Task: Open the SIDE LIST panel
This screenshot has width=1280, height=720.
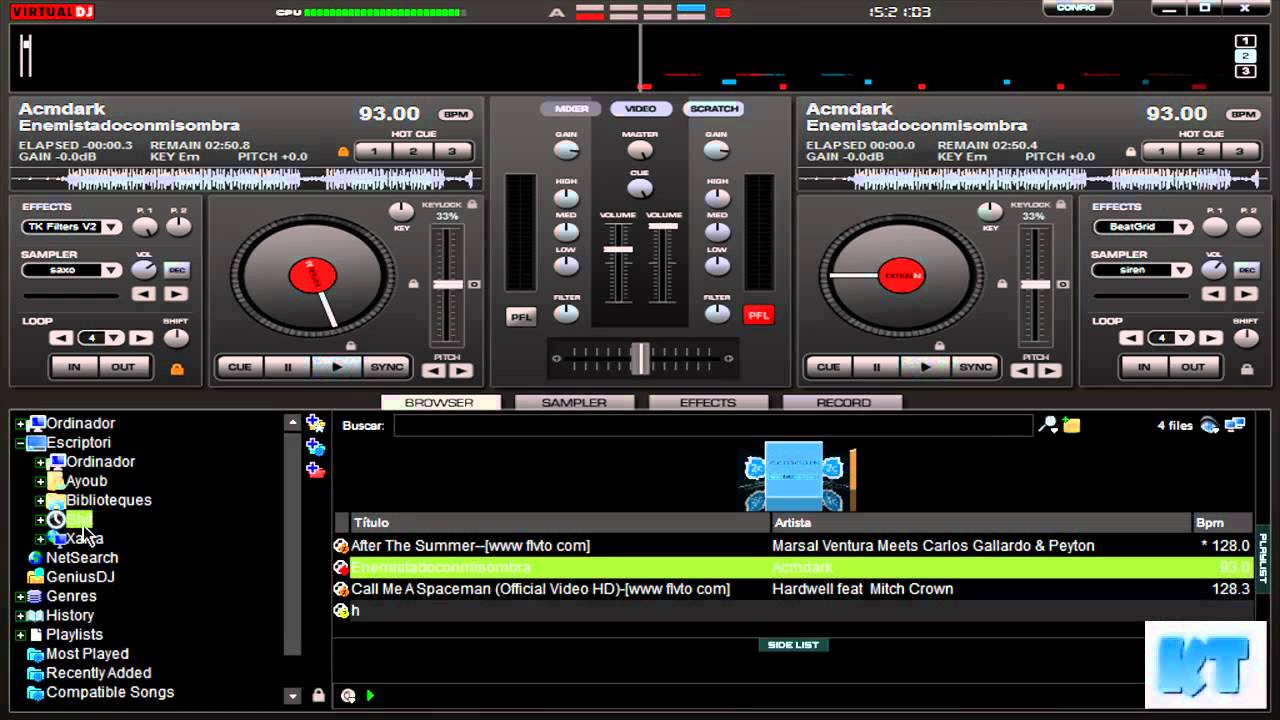Action: 793,645
